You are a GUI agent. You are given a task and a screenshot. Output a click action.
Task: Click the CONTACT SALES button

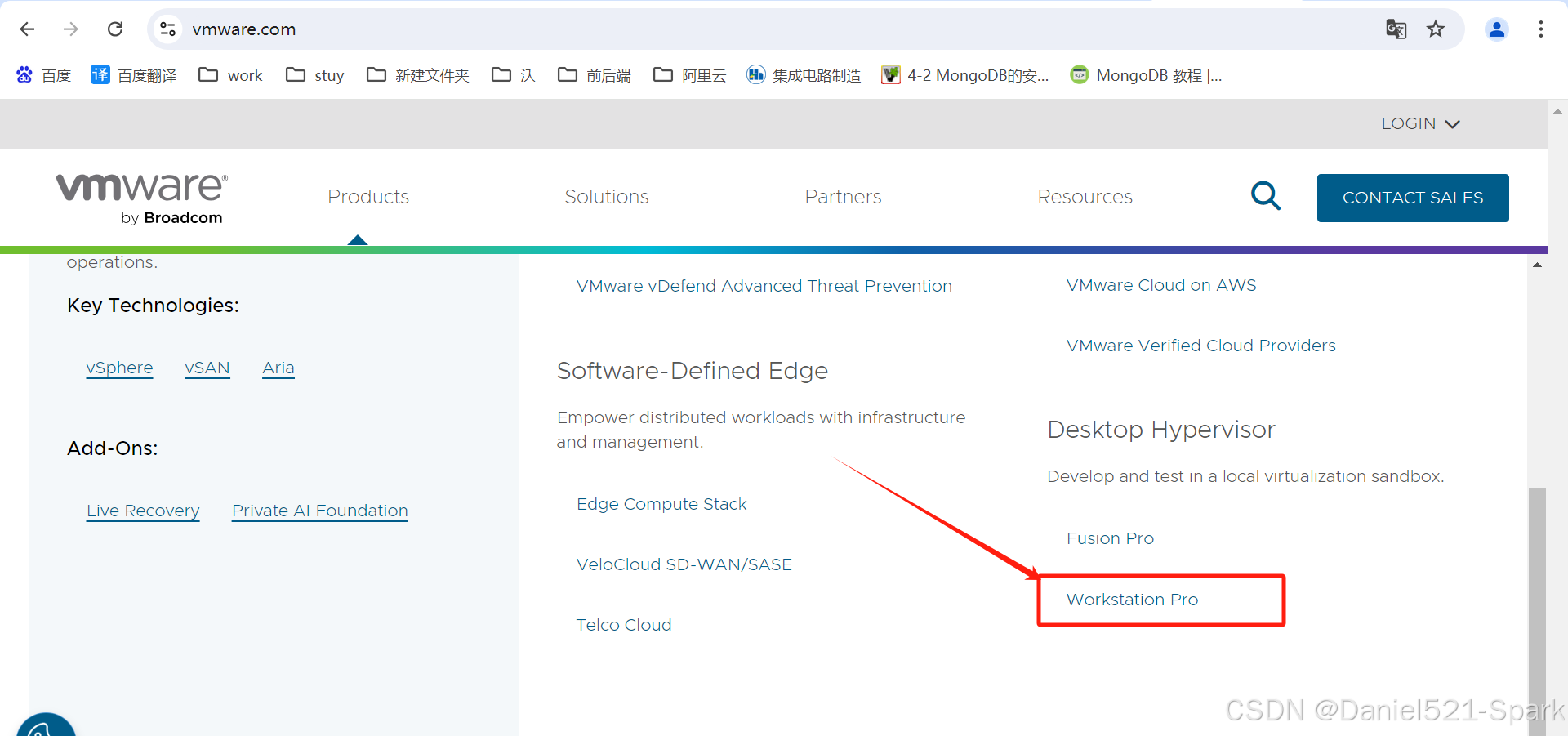coord(1413,198)
